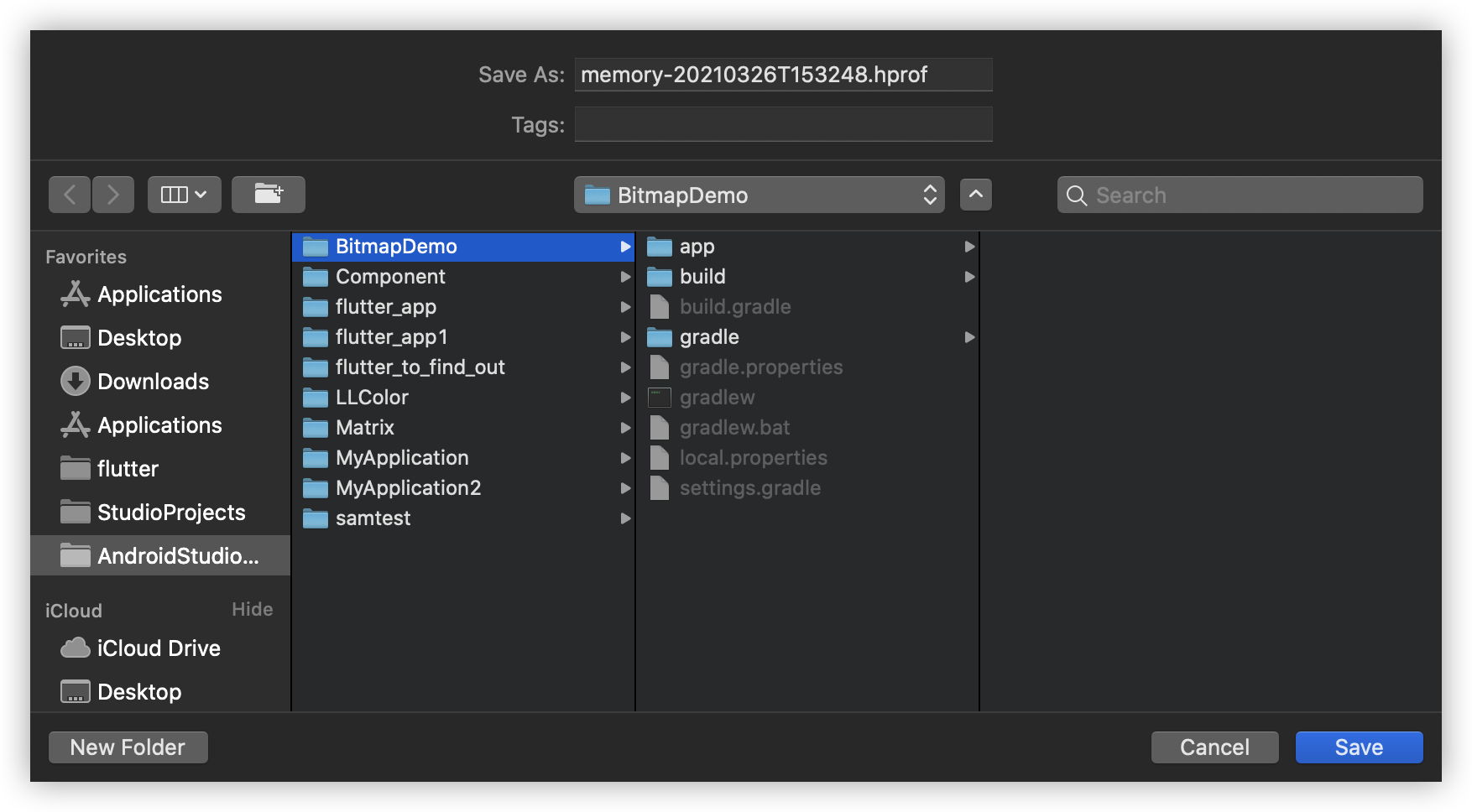Image resolution: width=1472 pixels, height=812 pixels.
Task: Select the MyApplication2 folder
Action: 408,488
